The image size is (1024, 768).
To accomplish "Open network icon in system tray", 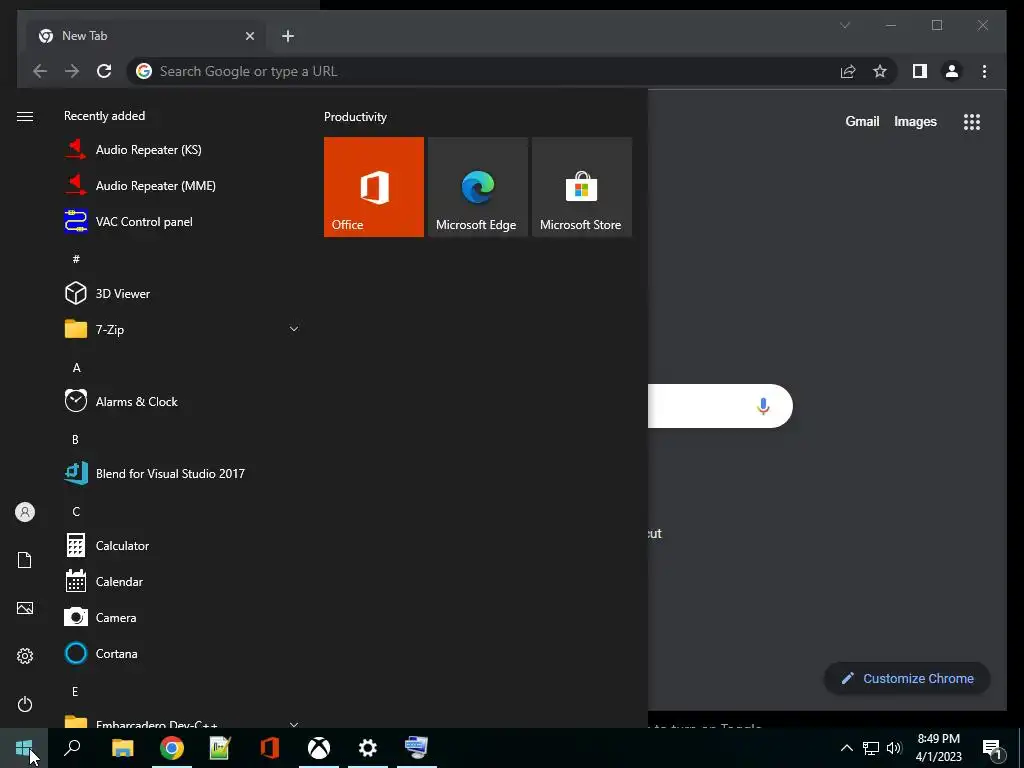I will 871,748.
